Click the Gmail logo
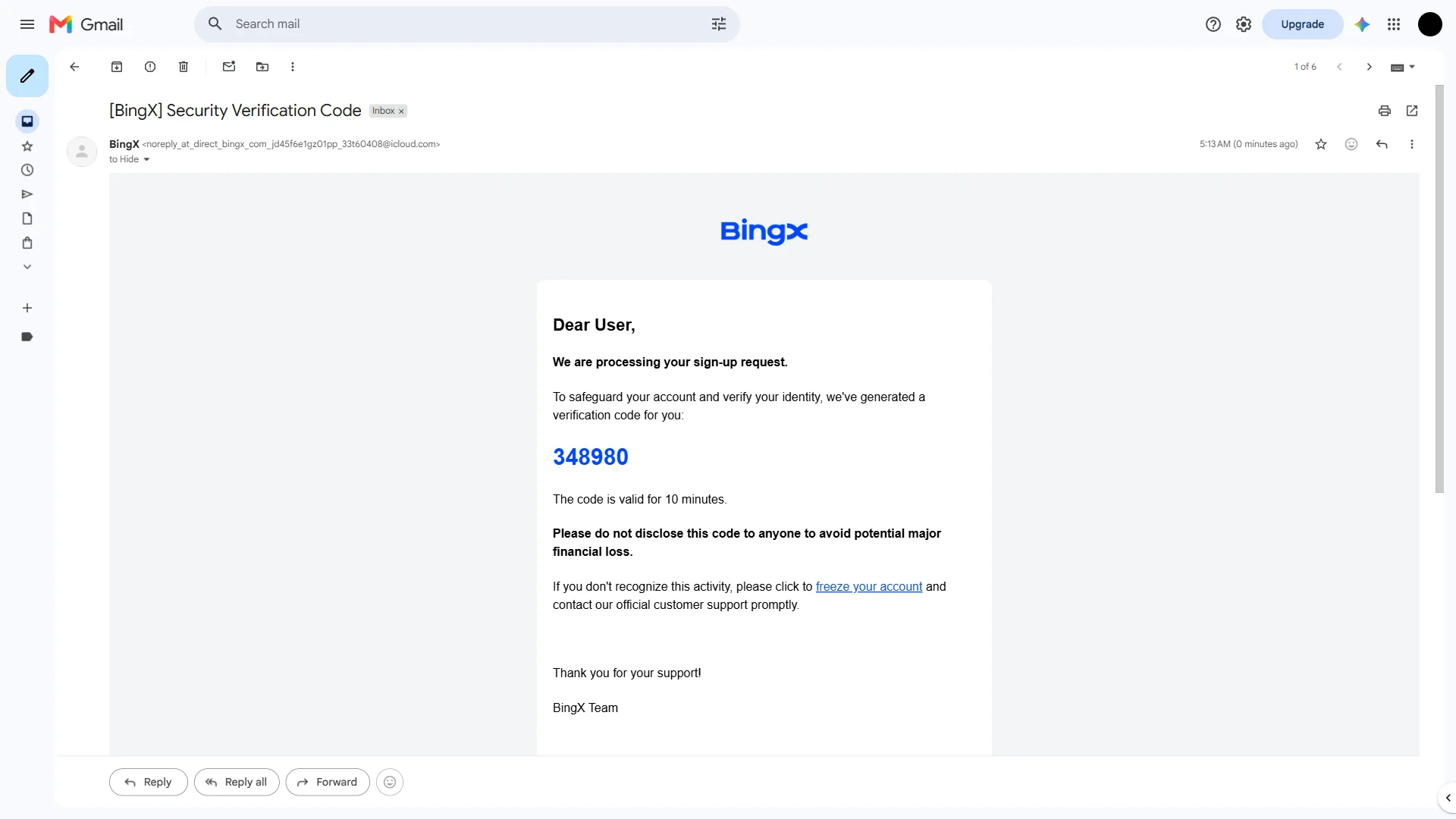This screenshot has width=1456, height=819. 86,24
